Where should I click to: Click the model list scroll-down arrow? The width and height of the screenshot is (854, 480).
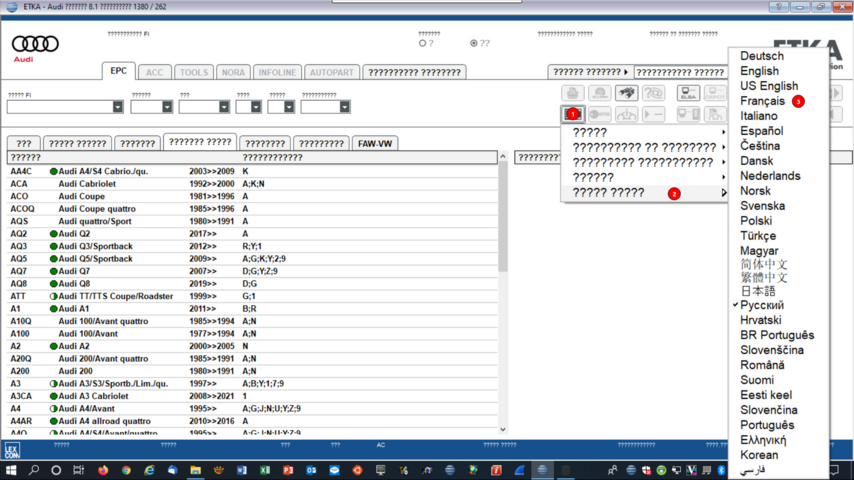[503, 429]
